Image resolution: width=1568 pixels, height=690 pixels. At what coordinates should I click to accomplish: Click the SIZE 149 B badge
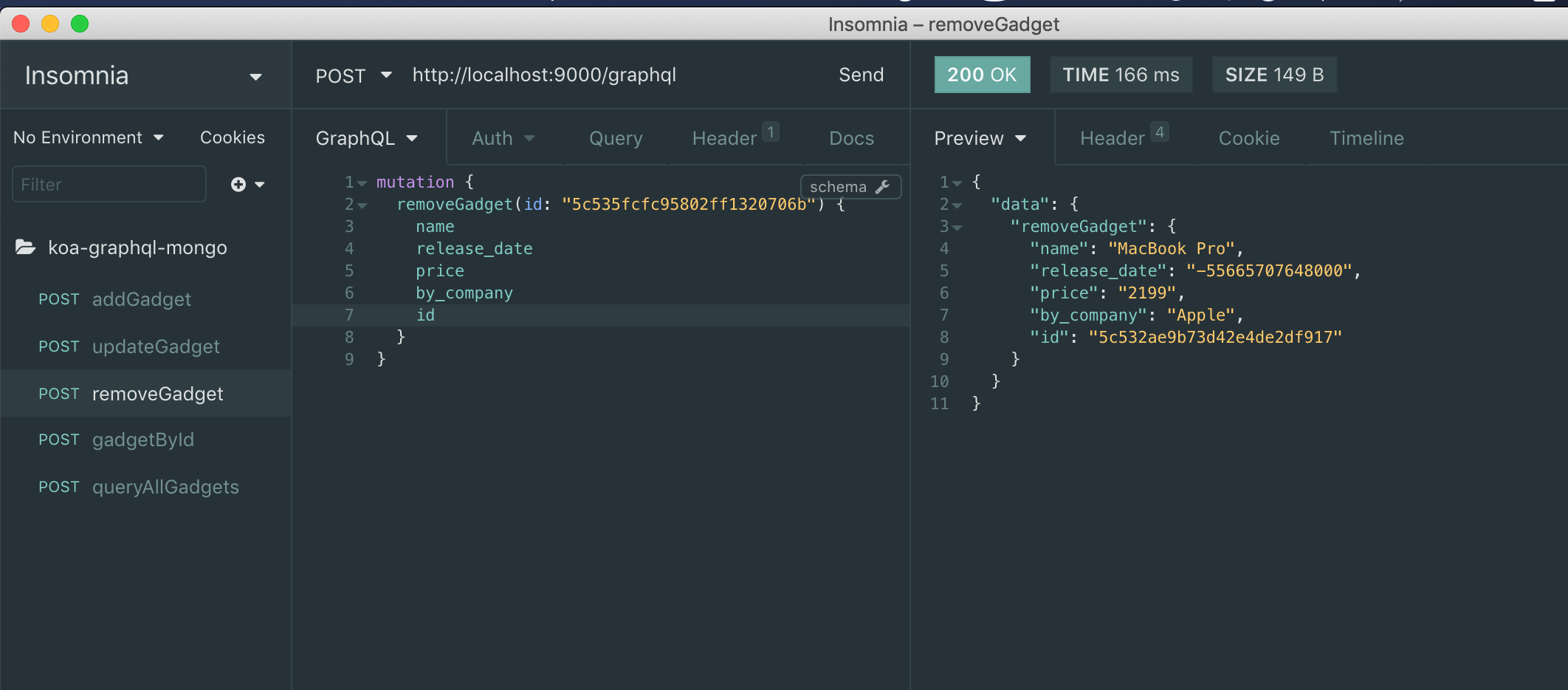point(1274,75)
